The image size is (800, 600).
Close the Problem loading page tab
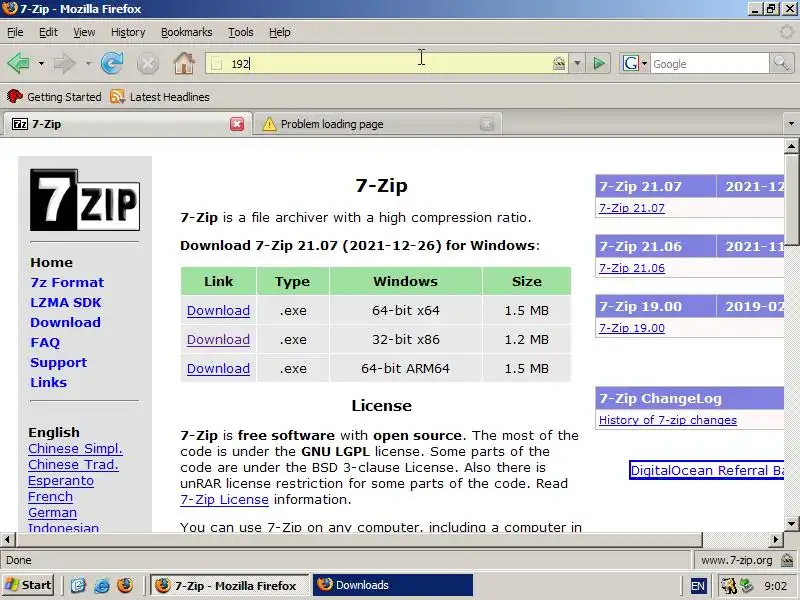487,124
